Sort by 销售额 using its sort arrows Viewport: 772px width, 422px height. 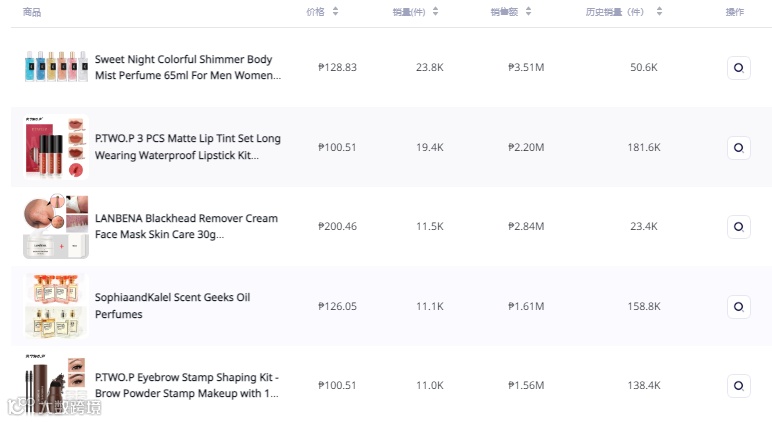click(529, 12)
